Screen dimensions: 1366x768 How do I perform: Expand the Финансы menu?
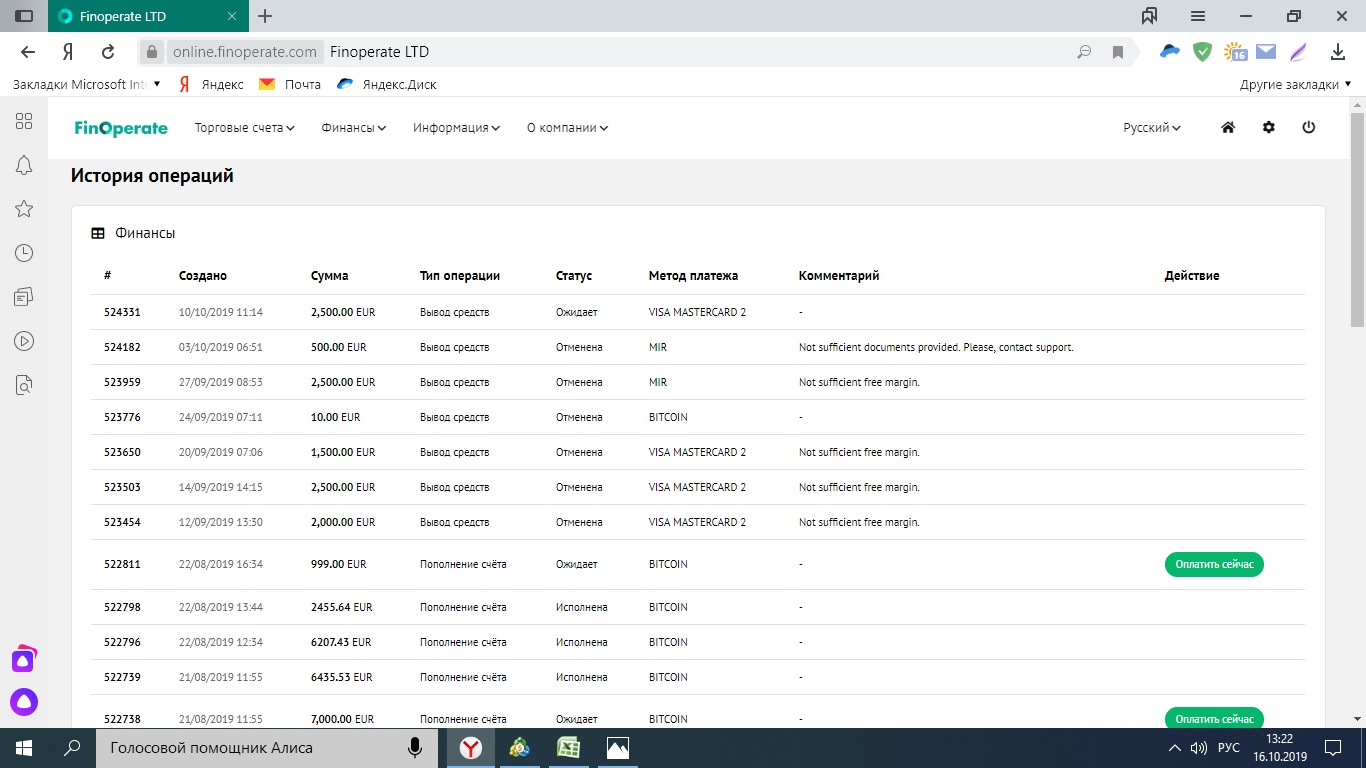[354, 128]
